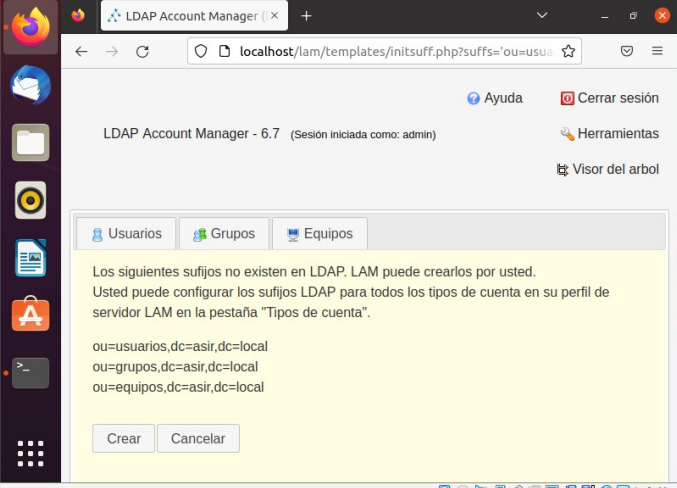The image size is (677, 488).
Task: Close the LDAP Account Manager tab
Action: (275, 16)
